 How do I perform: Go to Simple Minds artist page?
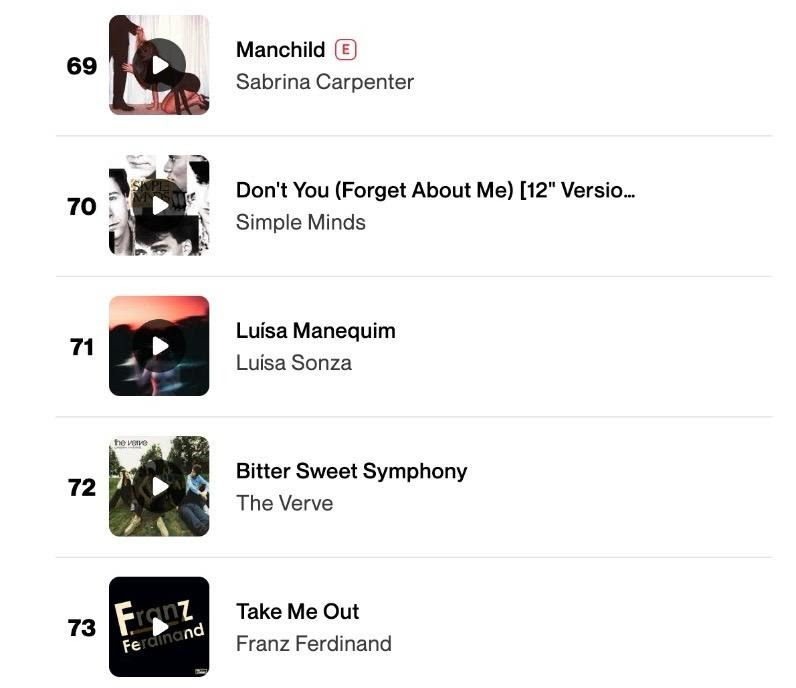coord(300,222)
